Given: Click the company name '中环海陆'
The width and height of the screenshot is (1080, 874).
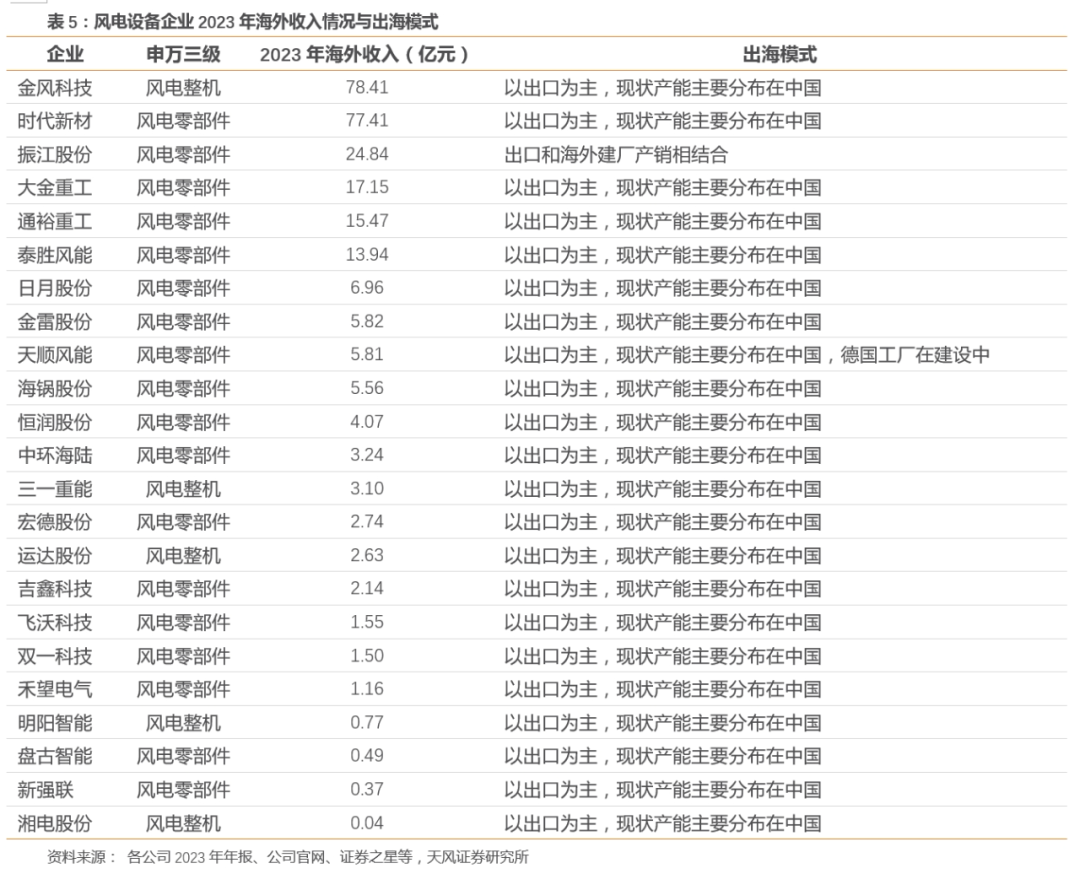Looking at the screenshot, I should pyautogui.click(x=54, y=455).
